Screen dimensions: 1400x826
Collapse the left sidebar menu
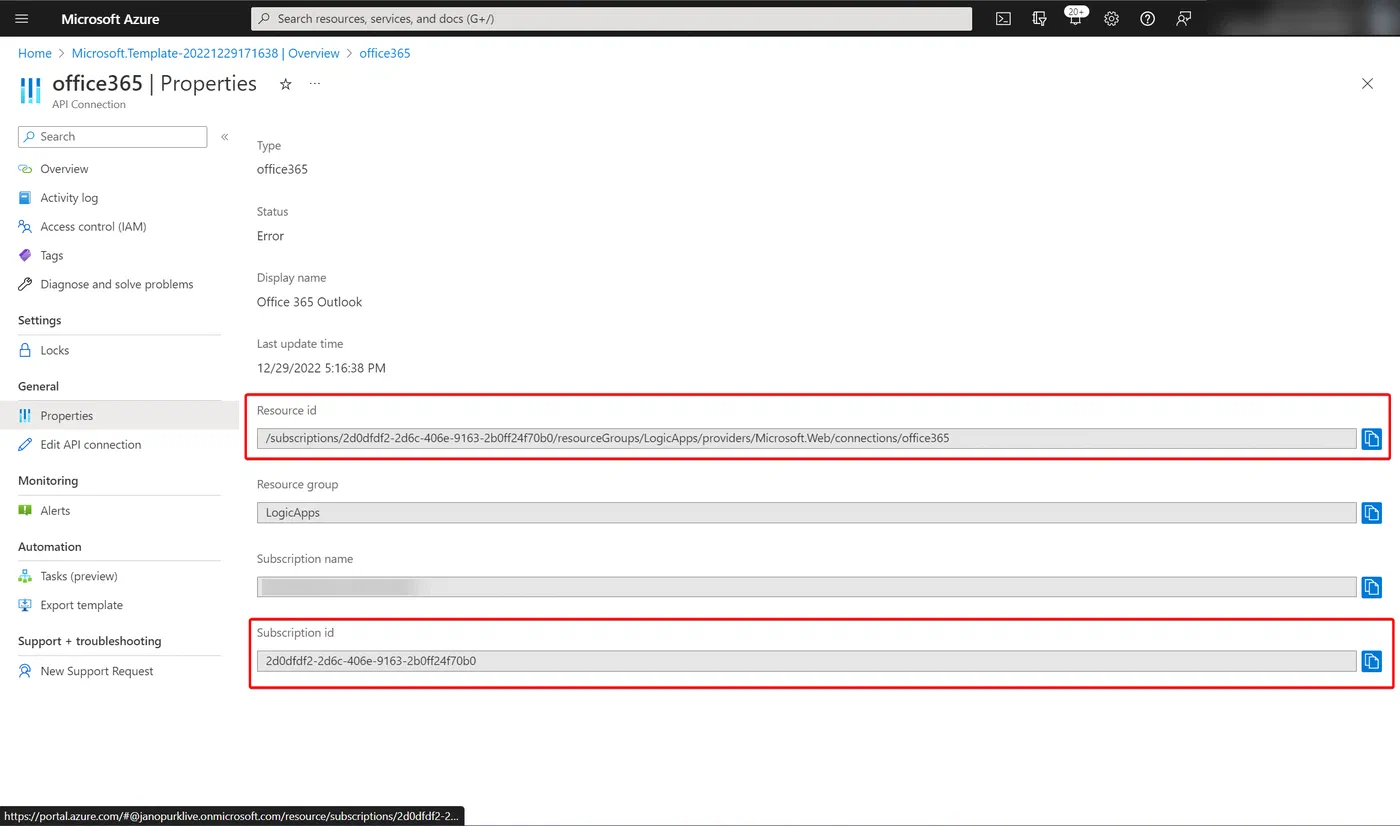pyautogui.click(x=225, y=137)
